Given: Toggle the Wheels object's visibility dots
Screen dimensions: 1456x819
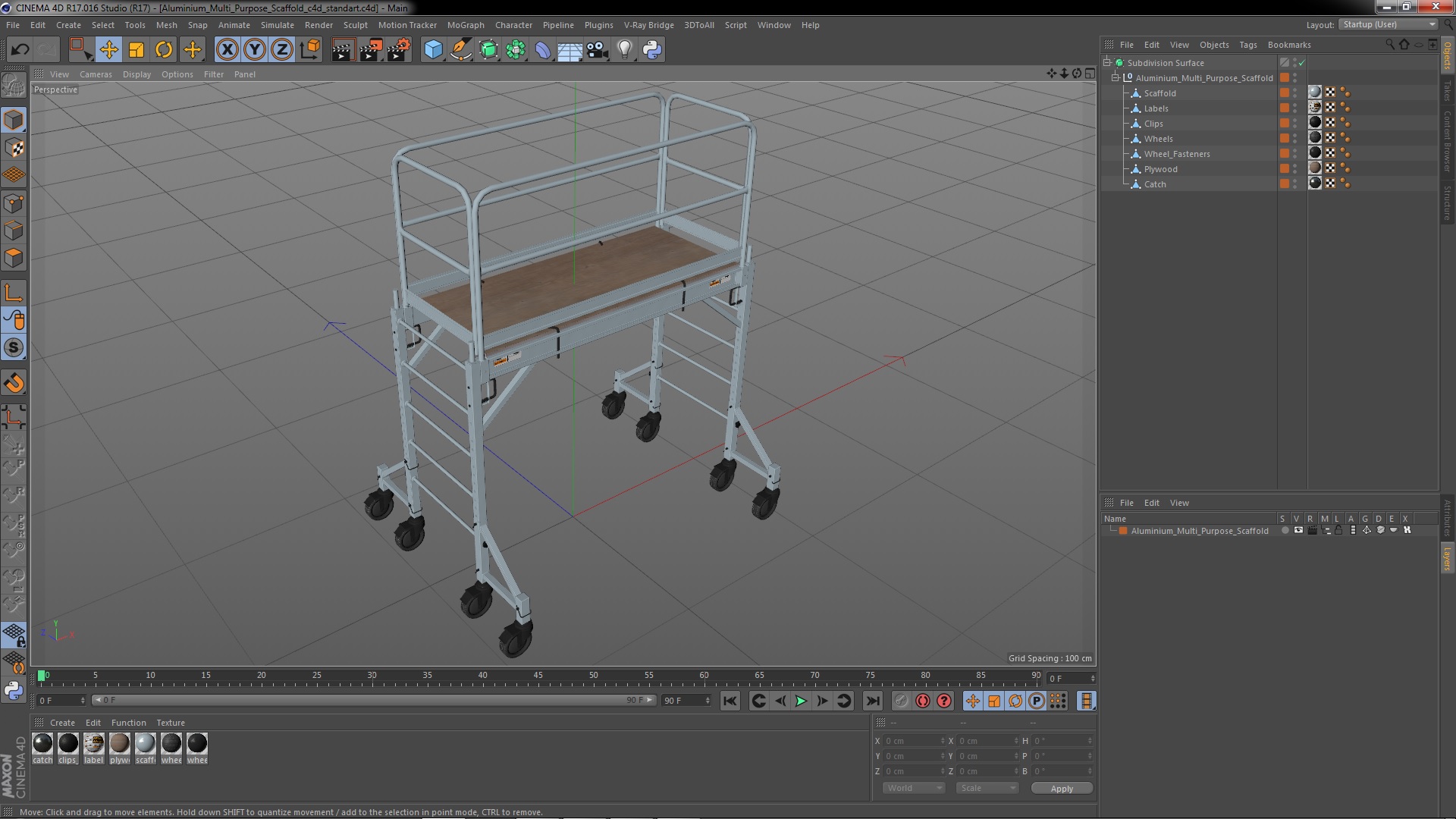Looking at the screenshot, I should tap(1294, 139).
